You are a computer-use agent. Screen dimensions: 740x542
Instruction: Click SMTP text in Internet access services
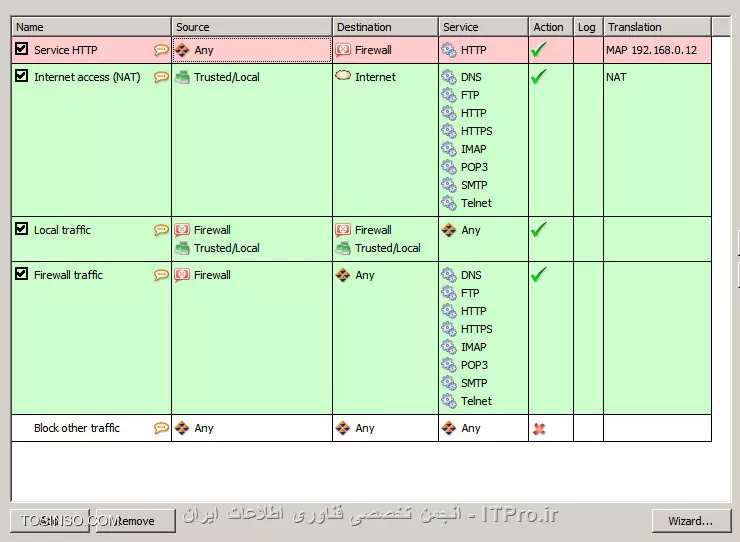[x=474, y=185]
